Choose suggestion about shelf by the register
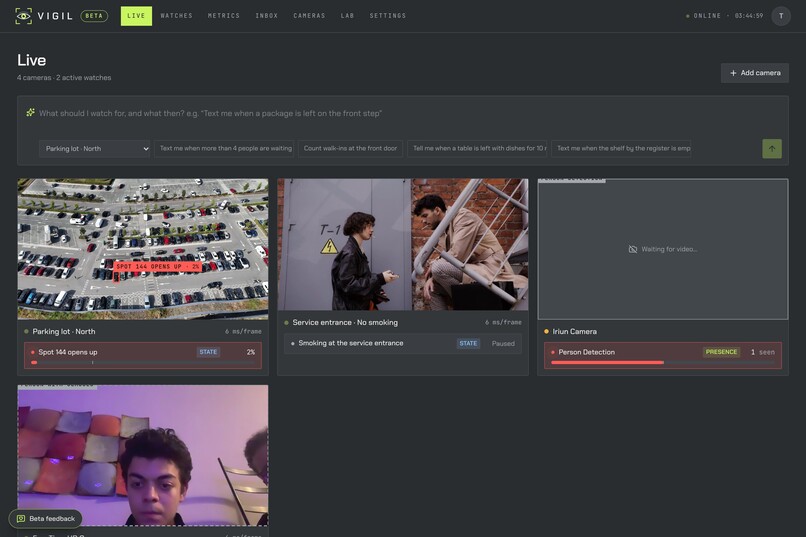This screenshot has height=537, width=806. (x=621, y=149)
